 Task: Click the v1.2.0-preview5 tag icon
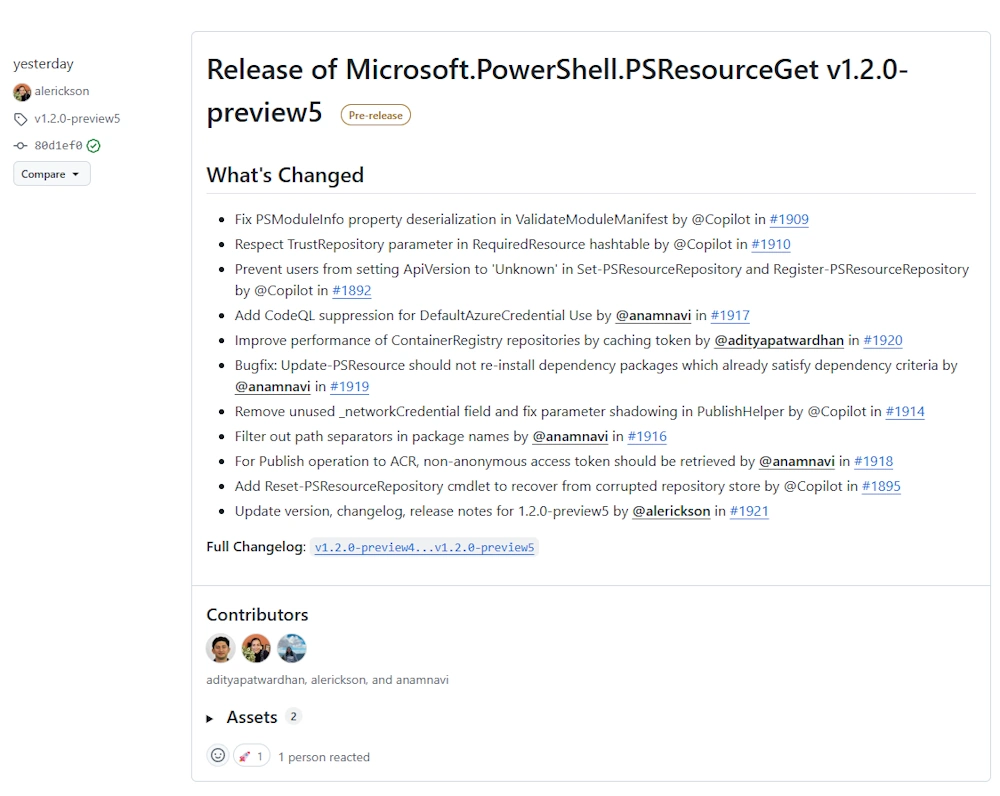pyautogui.click(x=21, y=119)
